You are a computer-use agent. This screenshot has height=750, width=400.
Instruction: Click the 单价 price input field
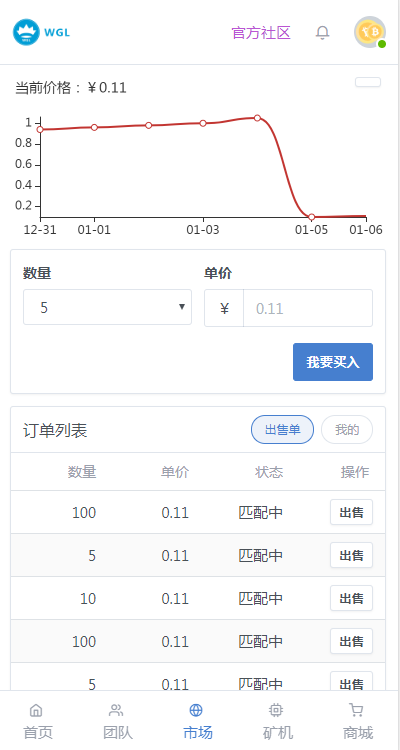tap(308, 308)
